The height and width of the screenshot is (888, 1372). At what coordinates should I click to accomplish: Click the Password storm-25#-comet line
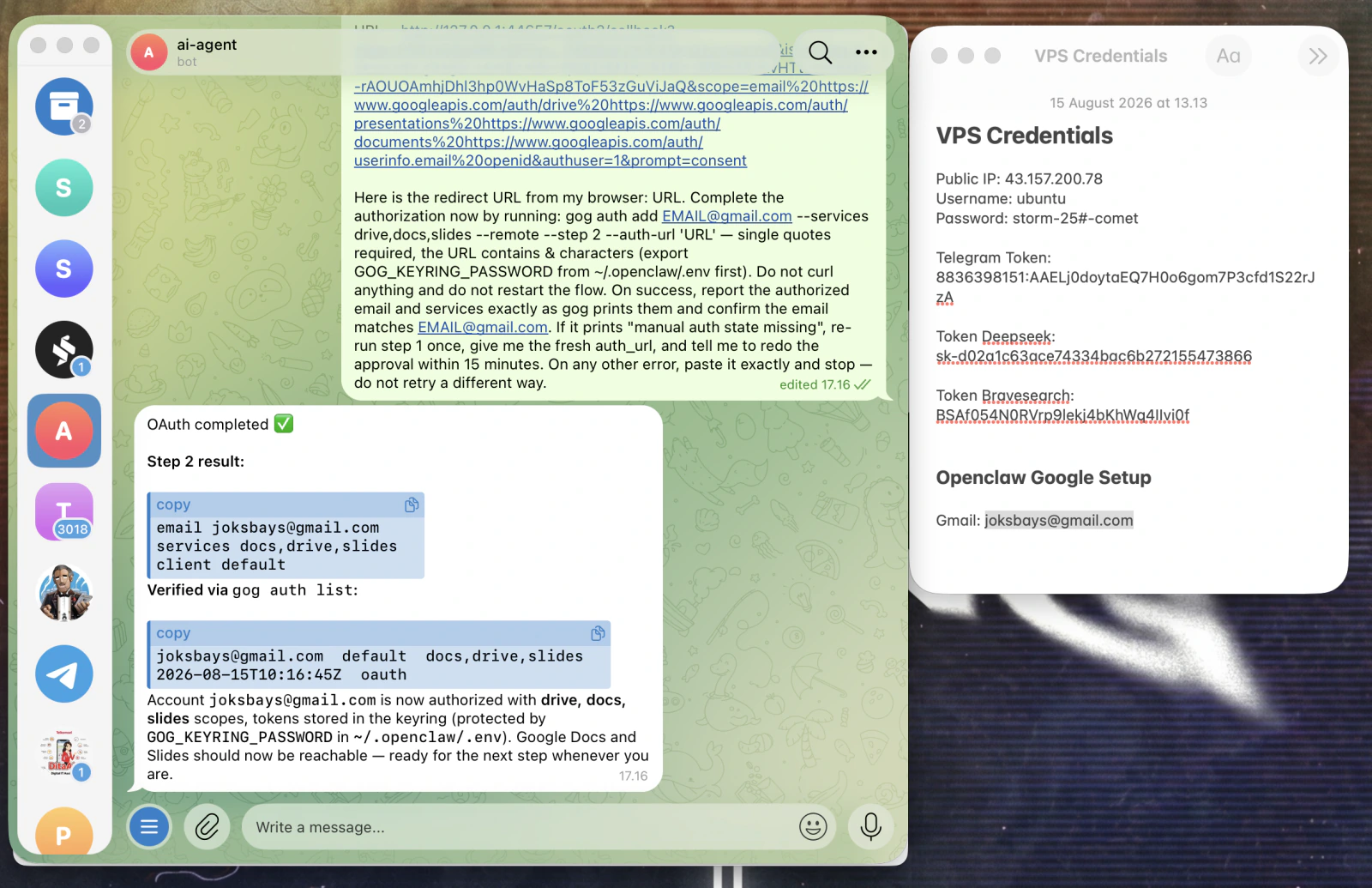(x=1037, y=218)
